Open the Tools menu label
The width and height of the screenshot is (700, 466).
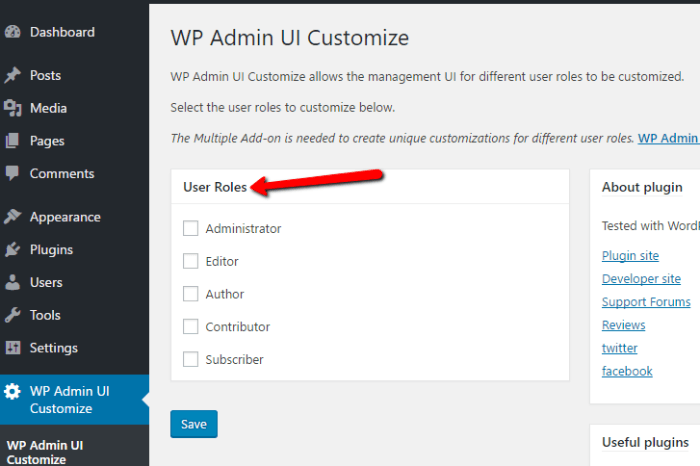(45, 315)
